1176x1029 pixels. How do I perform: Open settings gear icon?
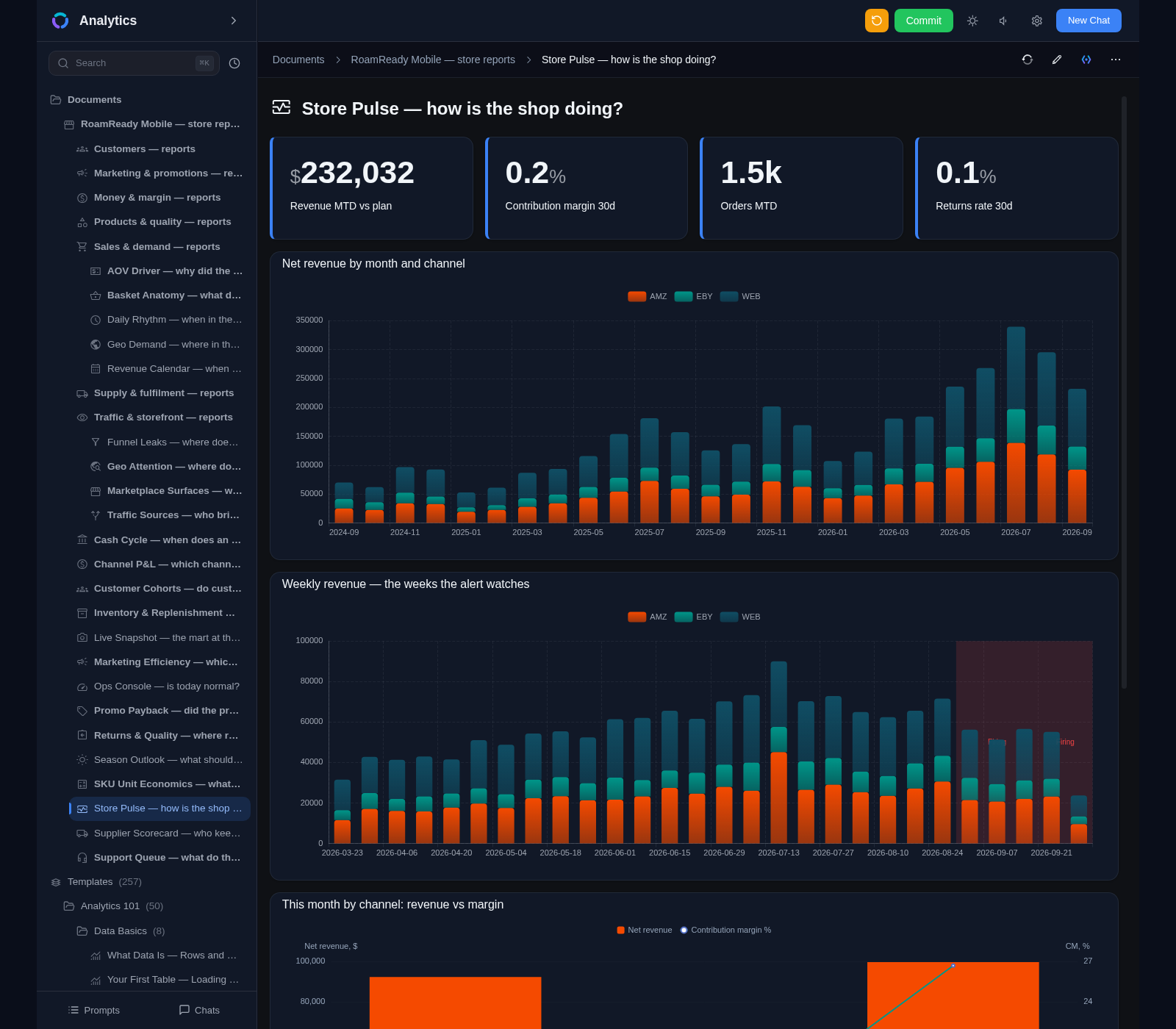[1036, 21]
